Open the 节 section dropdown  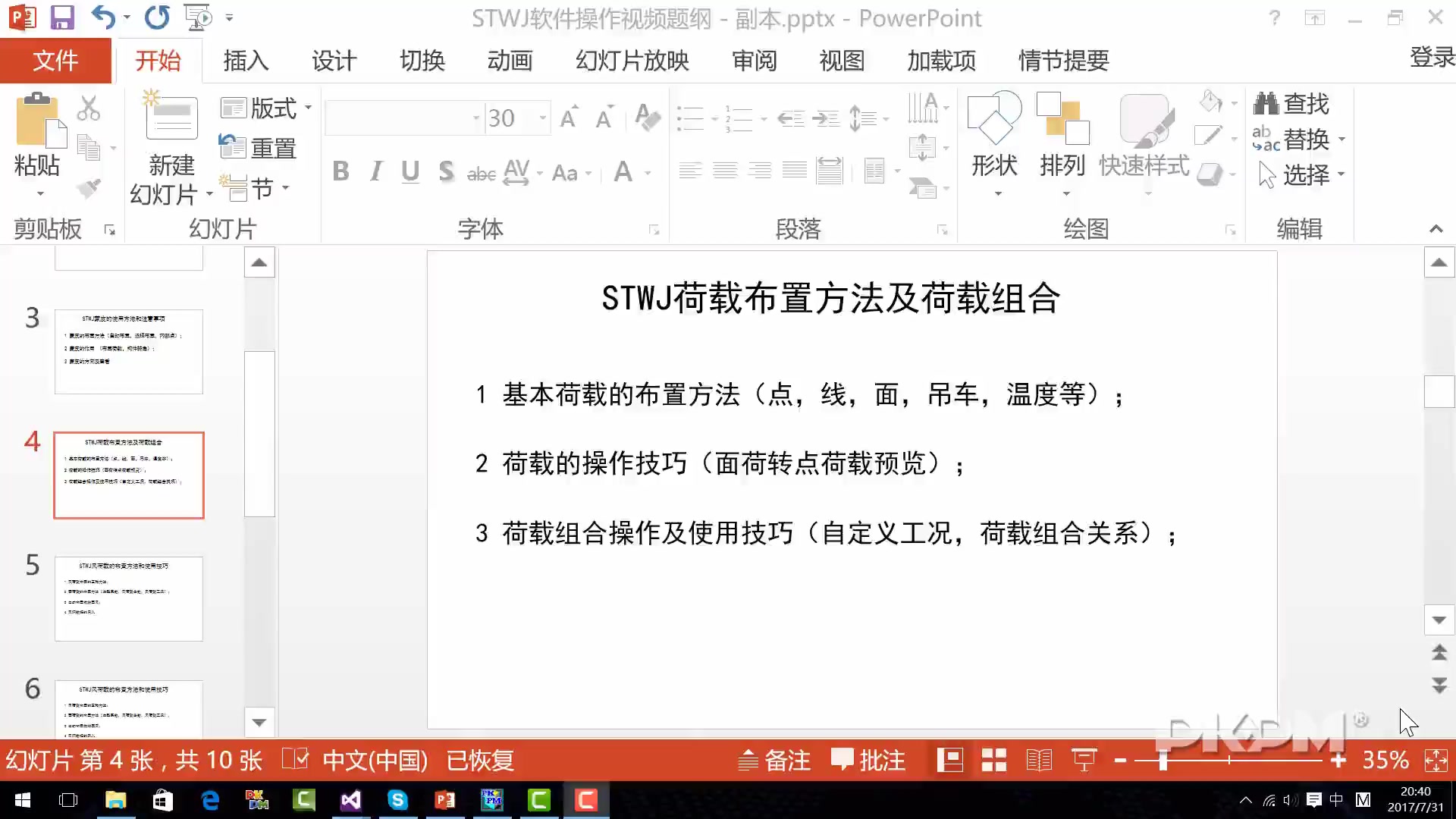255,188
